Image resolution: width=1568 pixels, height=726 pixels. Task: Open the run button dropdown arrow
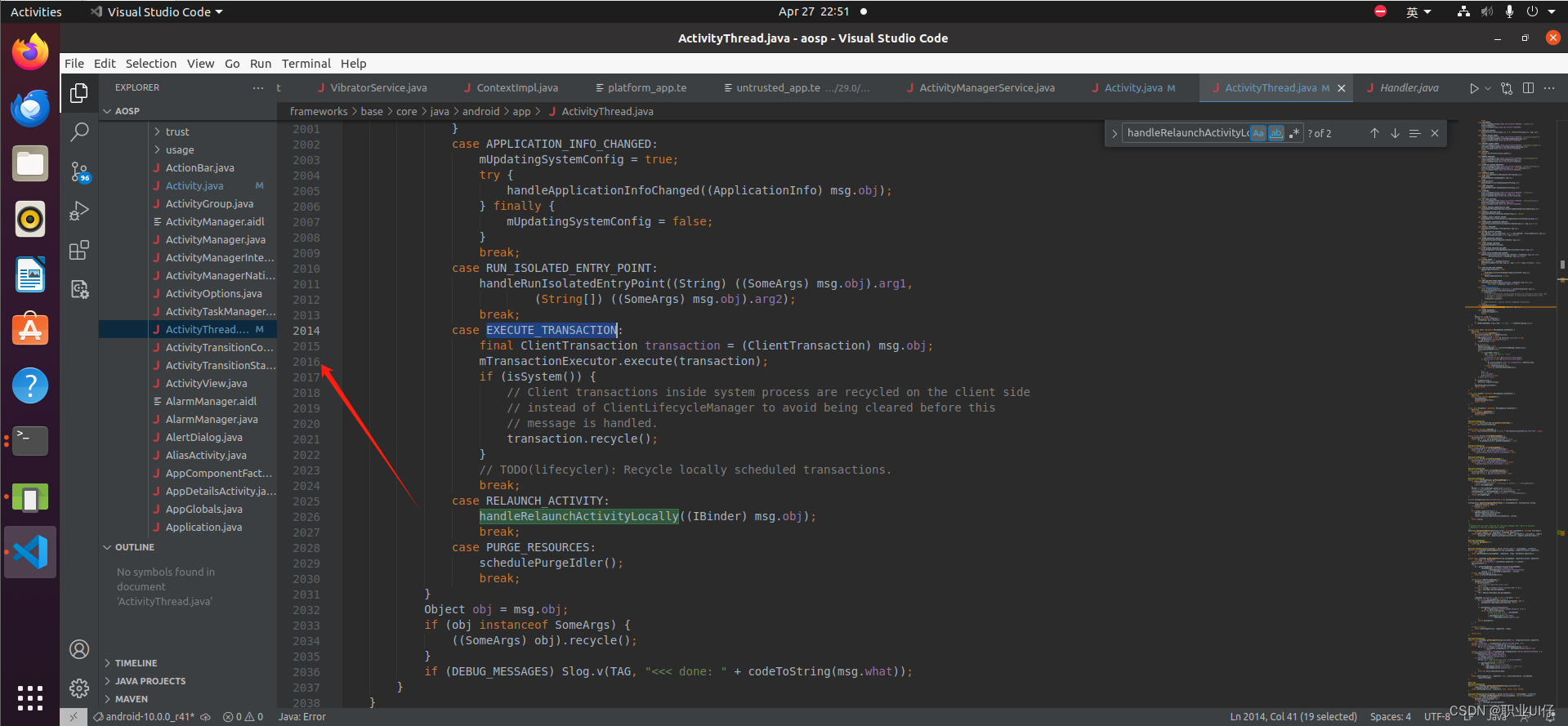click(1488, 88)
